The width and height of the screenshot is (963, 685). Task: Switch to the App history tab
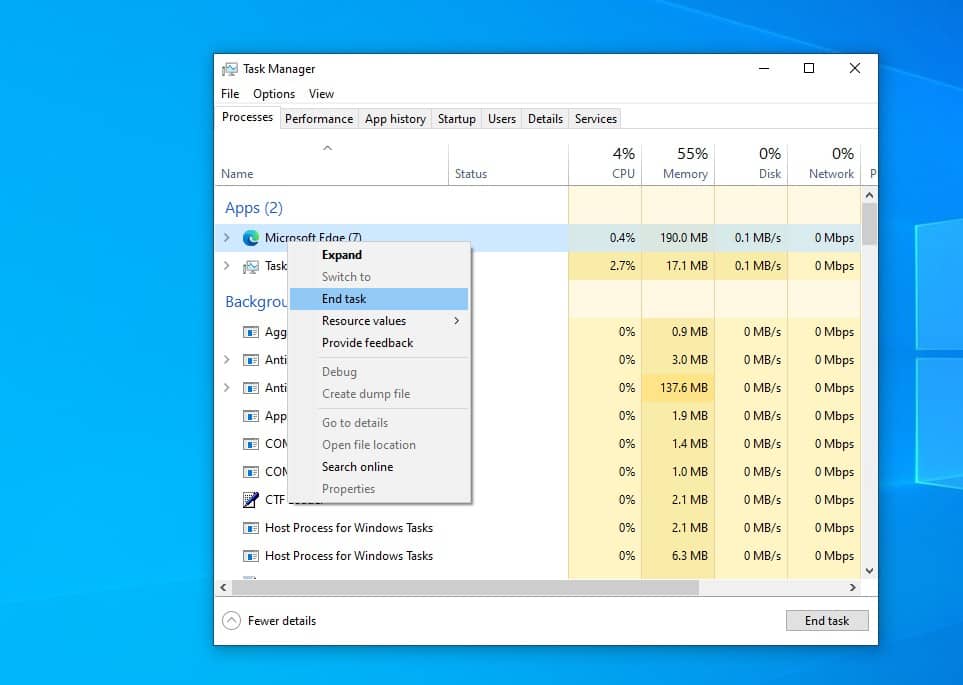tap(395, 119)
